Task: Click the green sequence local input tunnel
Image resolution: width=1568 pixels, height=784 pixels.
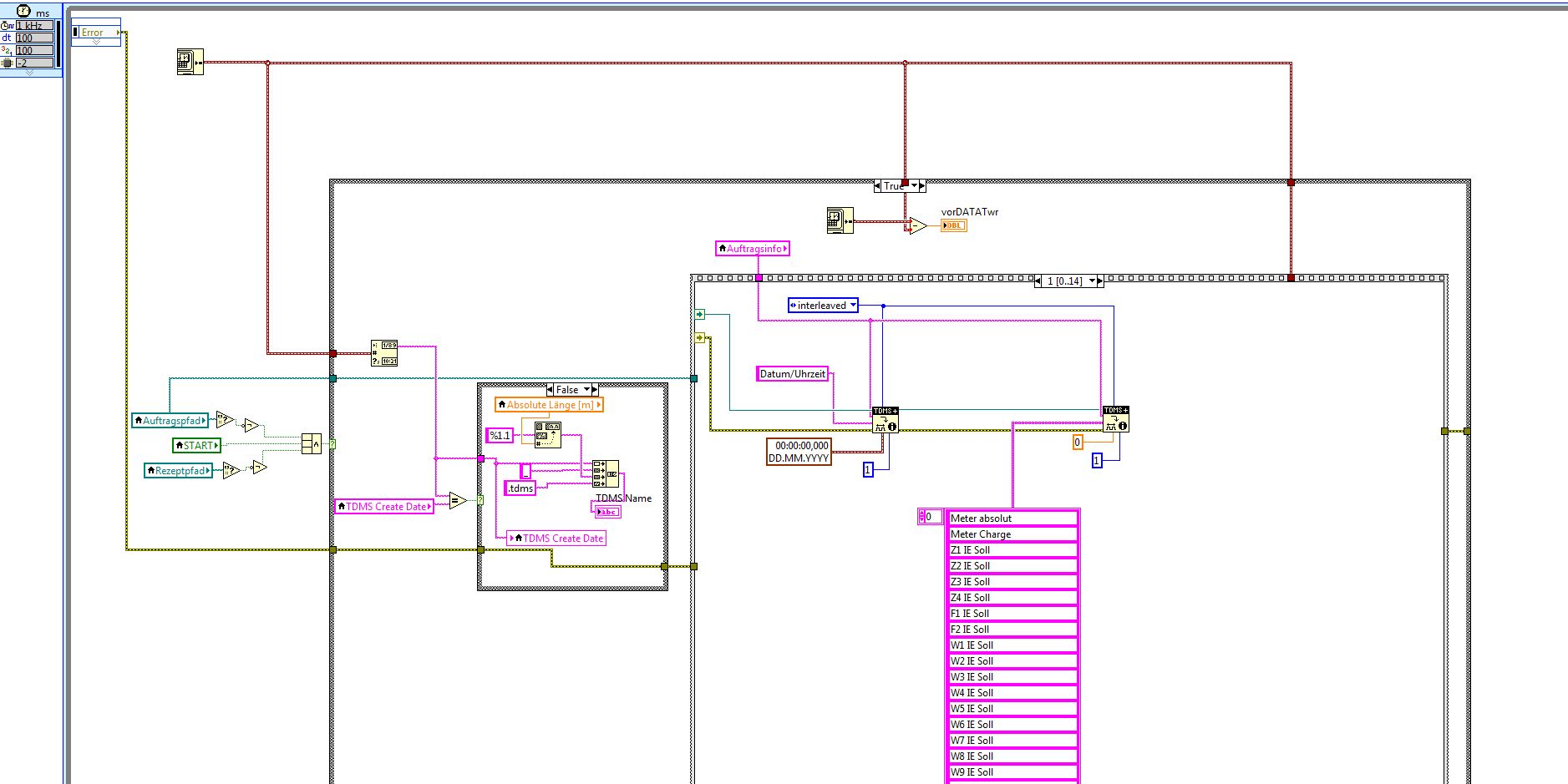Action: [x=699, y=315]
